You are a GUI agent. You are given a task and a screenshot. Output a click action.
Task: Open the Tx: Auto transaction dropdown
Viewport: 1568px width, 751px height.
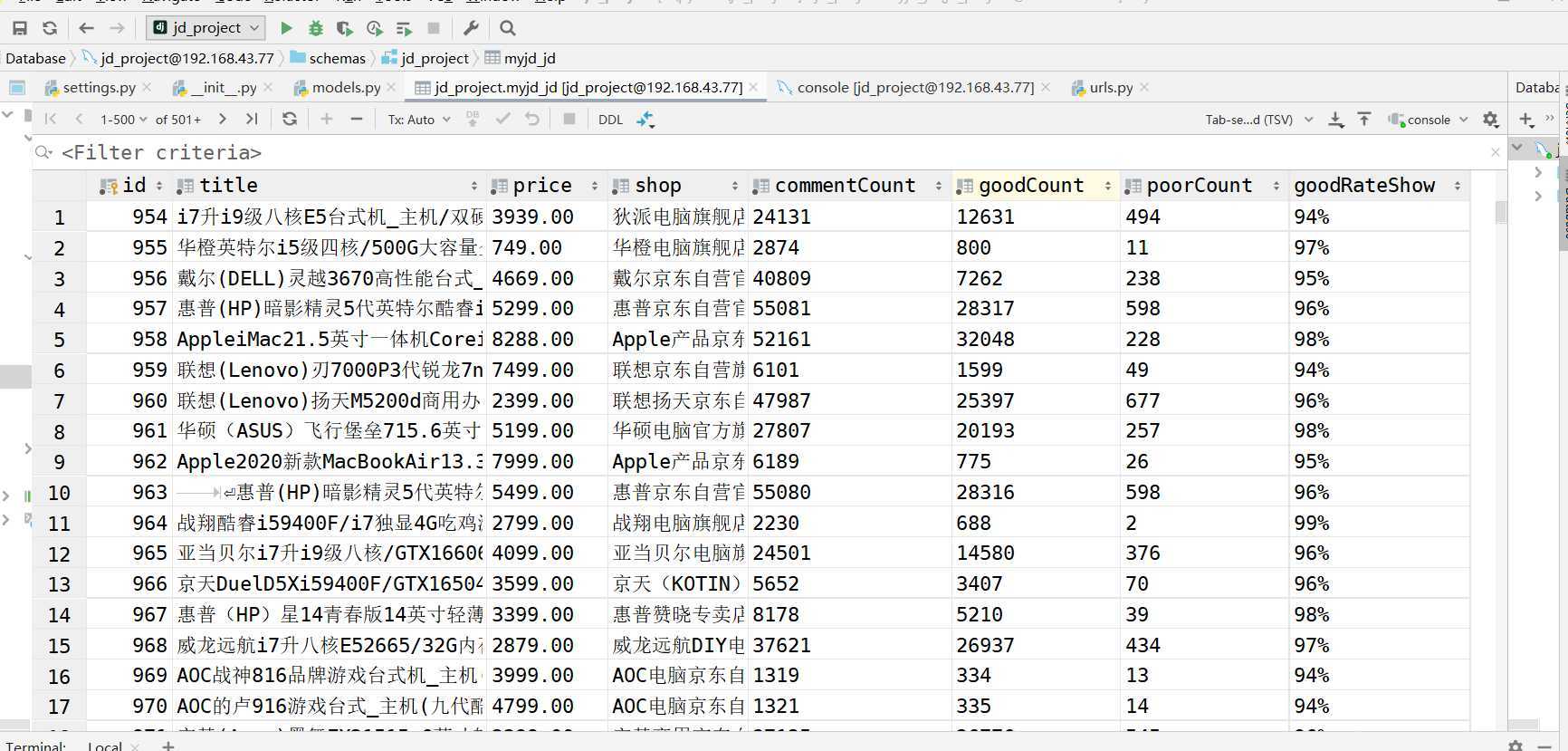[x=419, y=120]
